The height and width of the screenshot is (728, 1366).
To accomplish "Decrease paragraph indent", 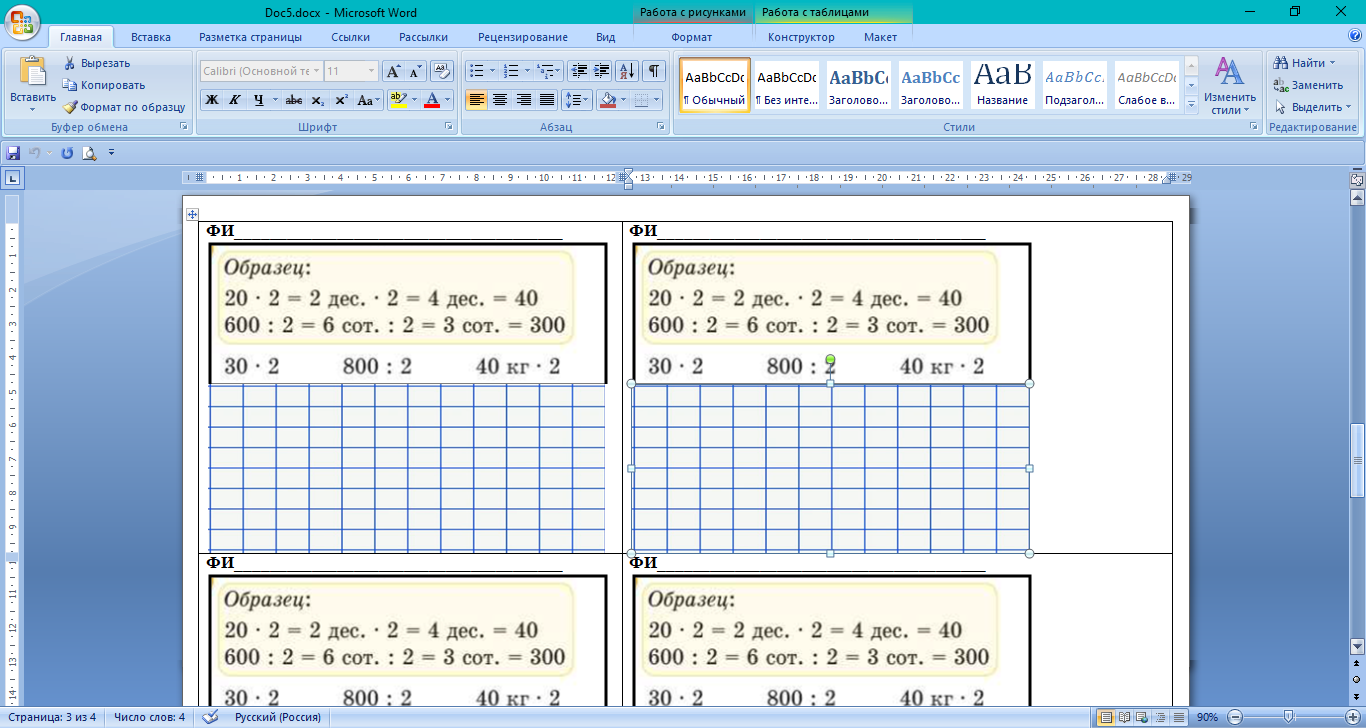I will tap(578, 71).
